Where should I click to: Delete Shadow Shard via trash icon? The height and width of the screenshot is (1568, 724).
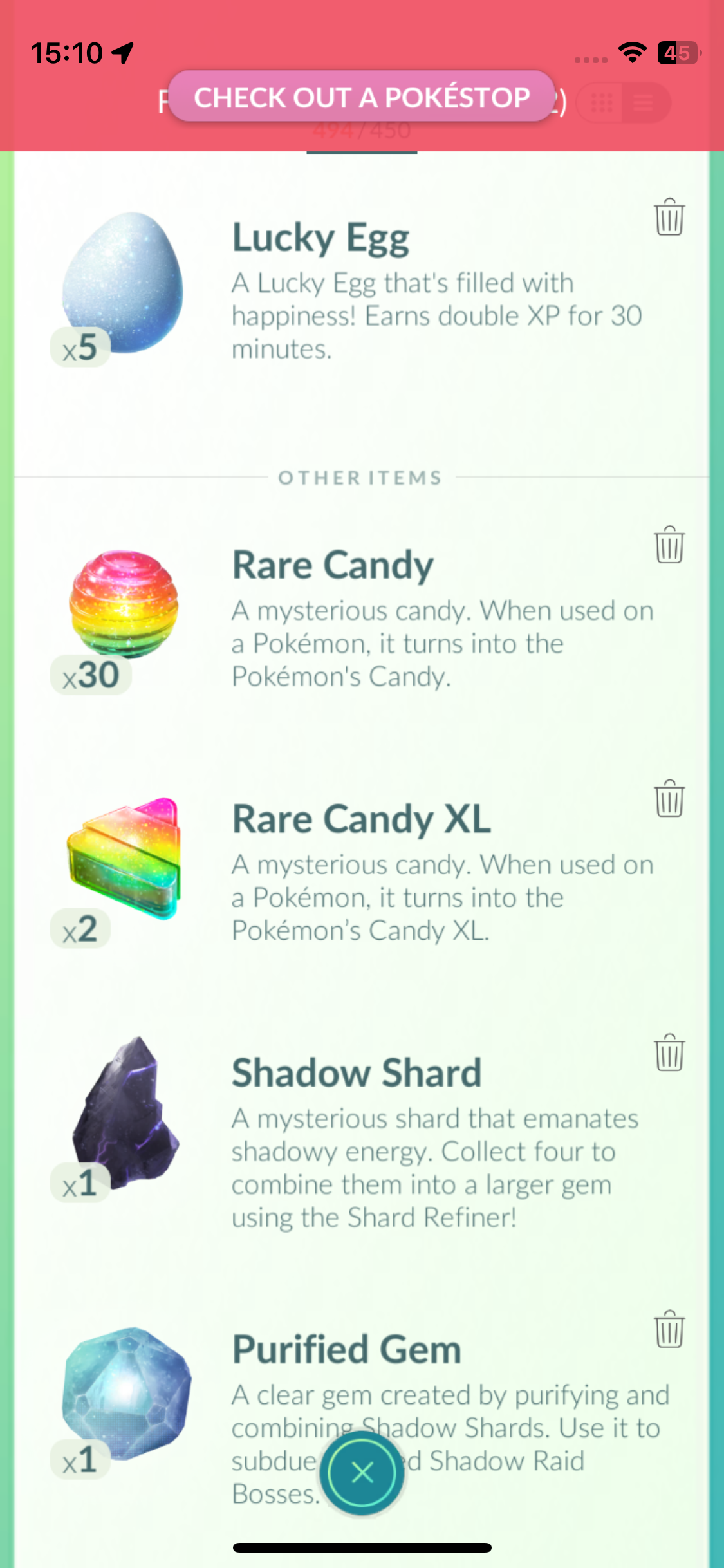tap(669, 1052)
